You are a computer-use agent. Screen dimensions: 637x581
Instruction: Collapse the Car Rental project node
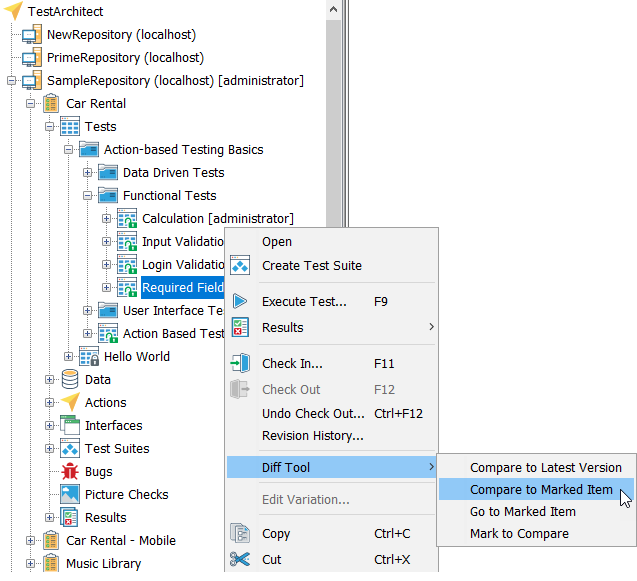(x=30, y=104)
